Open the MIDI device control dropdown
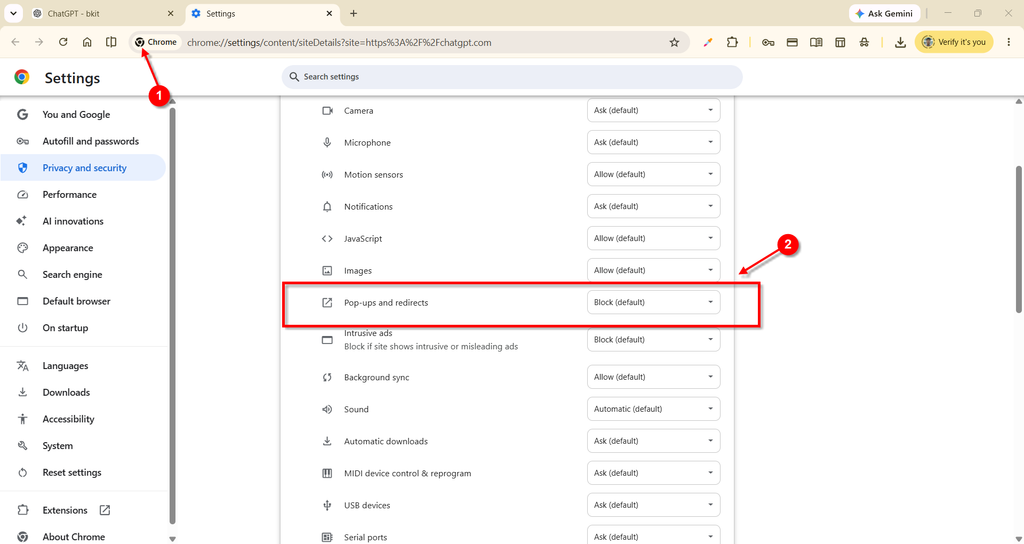Screen dimensions: 1024x544 [x=653, y=473]
